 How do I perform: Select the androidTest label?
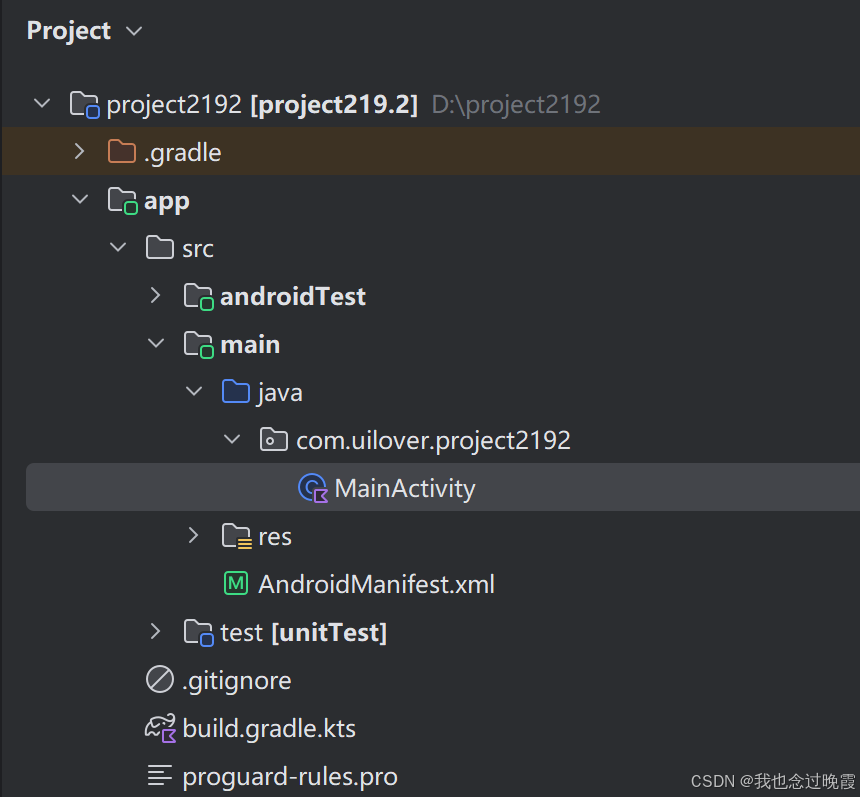pyautogui.click(x=293, y=297)
